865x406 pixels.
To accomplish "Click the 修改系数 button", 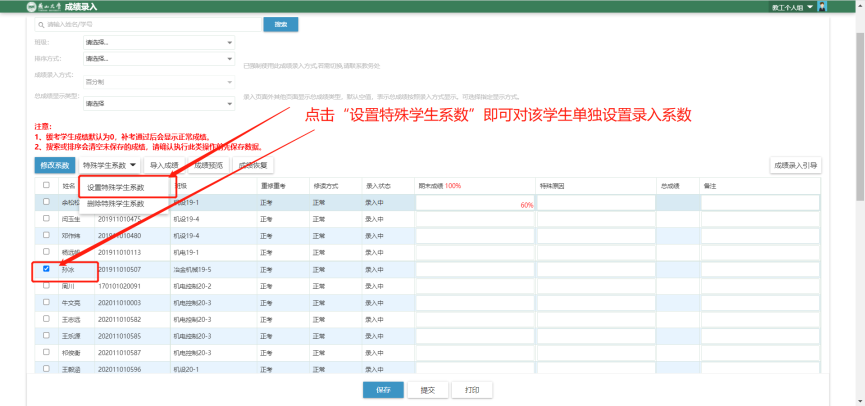I will pos(54,165).
